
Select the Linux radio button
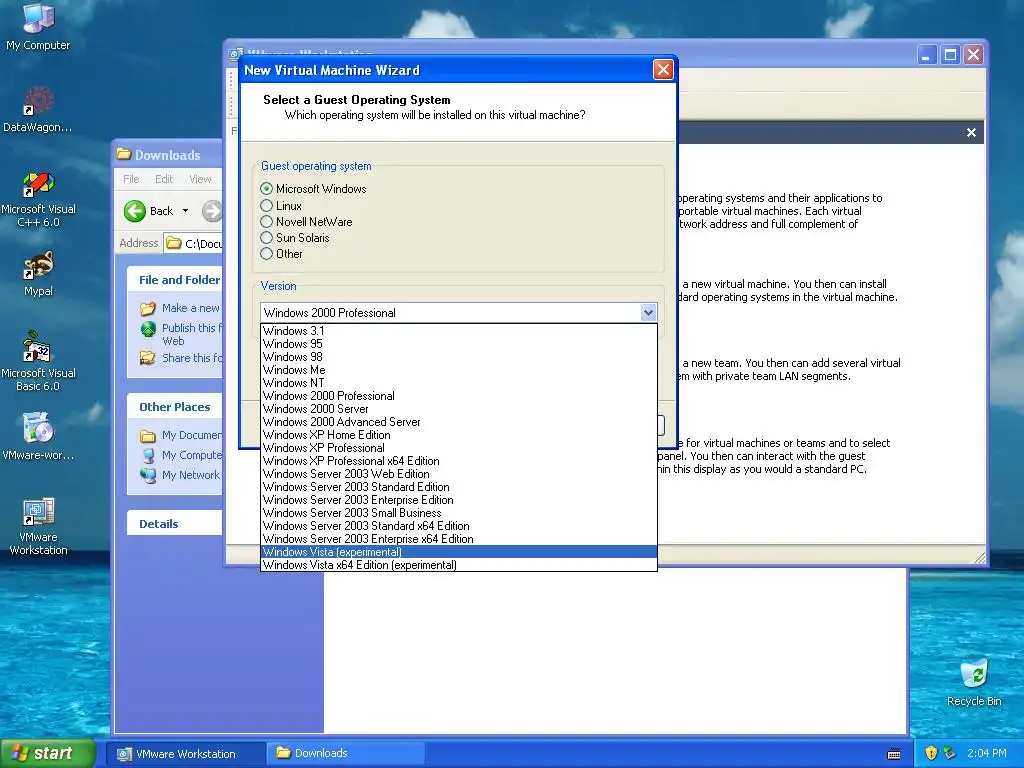[x=266, y=206]
